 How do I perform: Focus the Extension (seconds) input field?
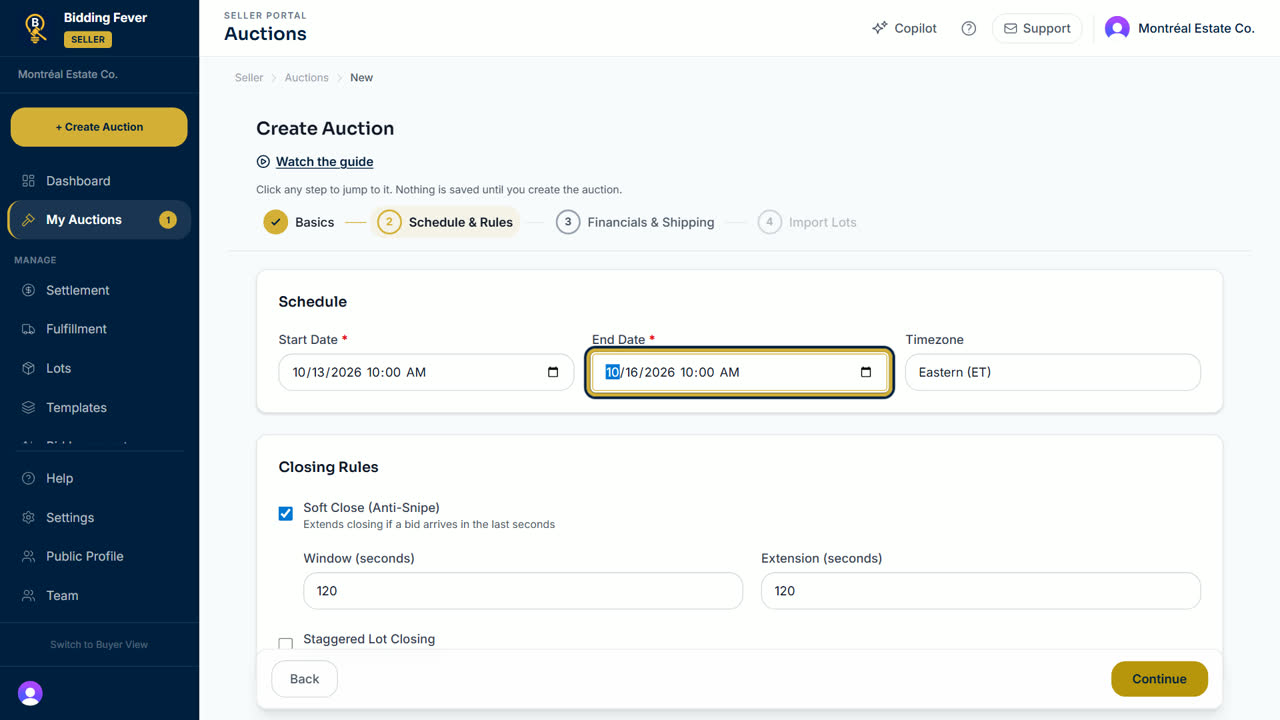(x=981, y=591)
